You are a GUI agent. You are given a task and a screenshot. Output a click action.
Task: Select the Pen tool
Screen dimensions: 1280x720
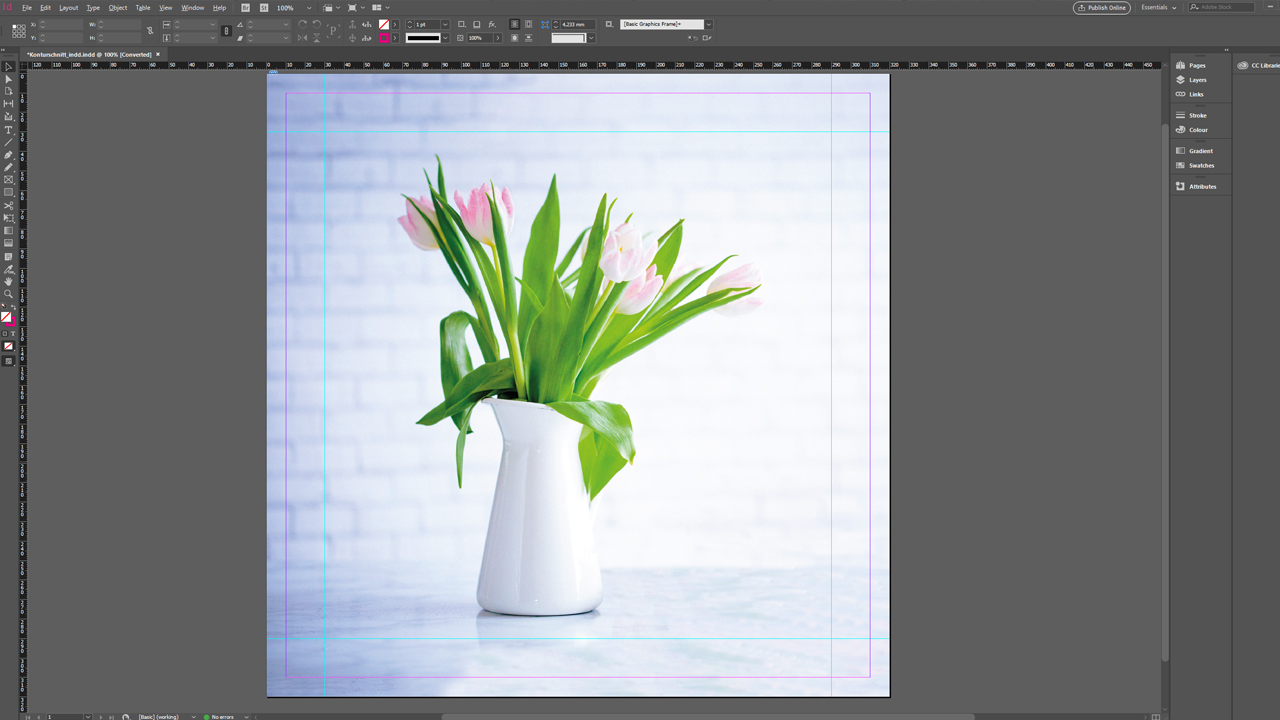[x=9, y=154]
